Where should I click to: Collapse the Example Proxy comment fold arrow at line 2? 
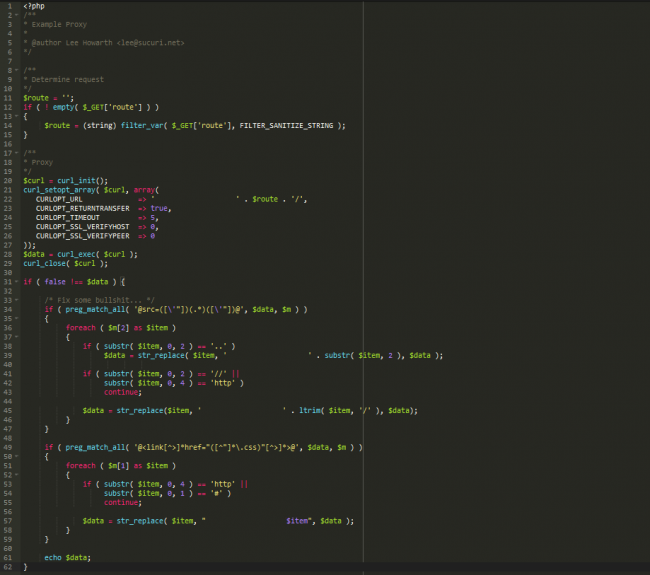(x=18, y=15)
